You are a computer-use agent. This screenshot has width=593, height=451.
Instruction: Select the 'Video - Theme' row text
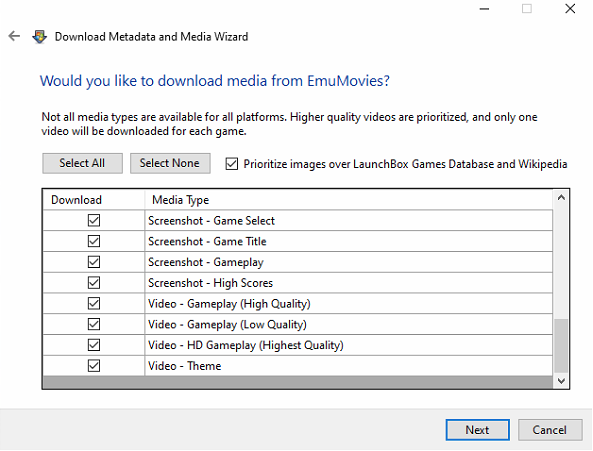click(x=185, y=366)
